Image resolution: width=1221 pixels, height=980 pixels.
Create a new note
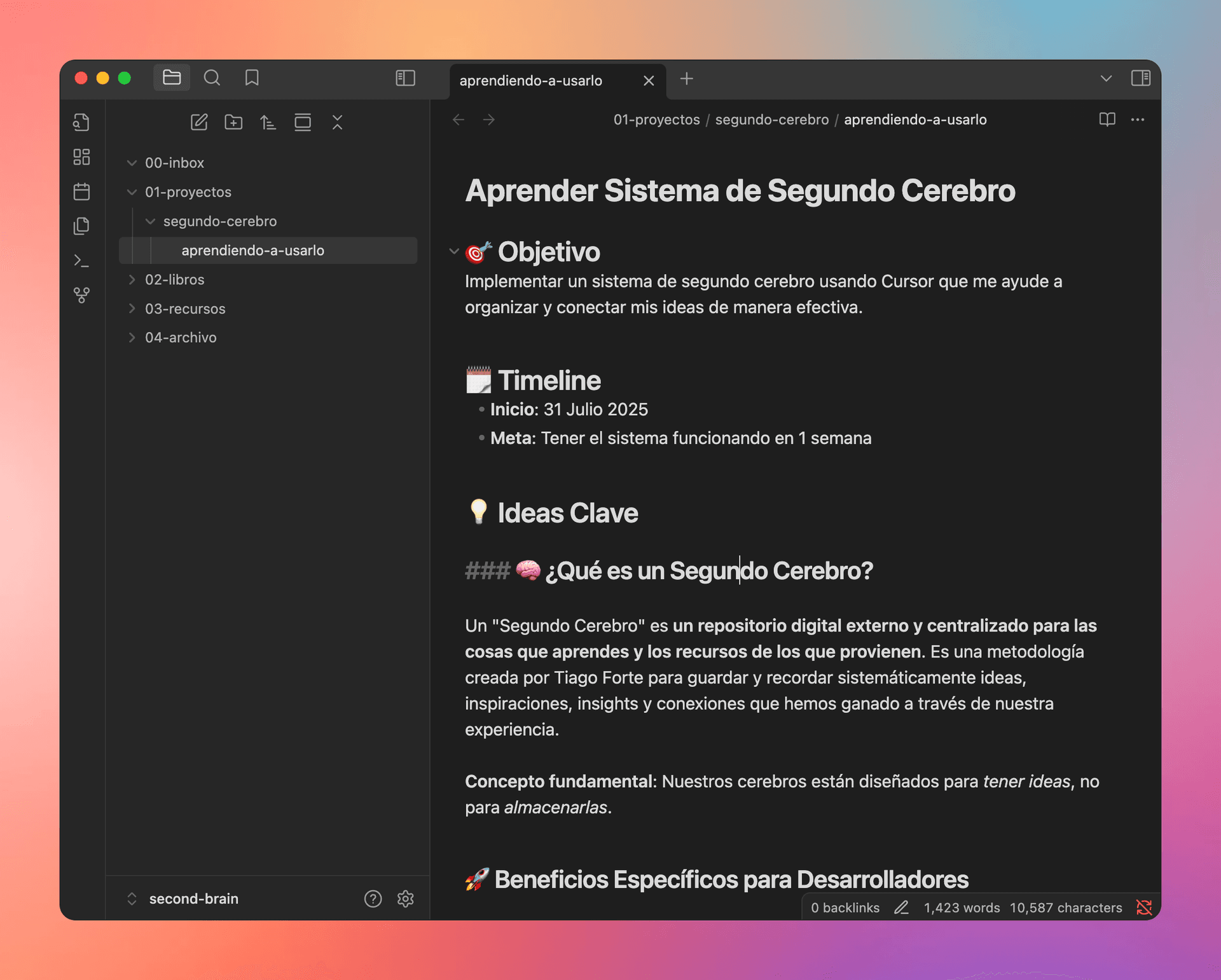pos(199,122)
